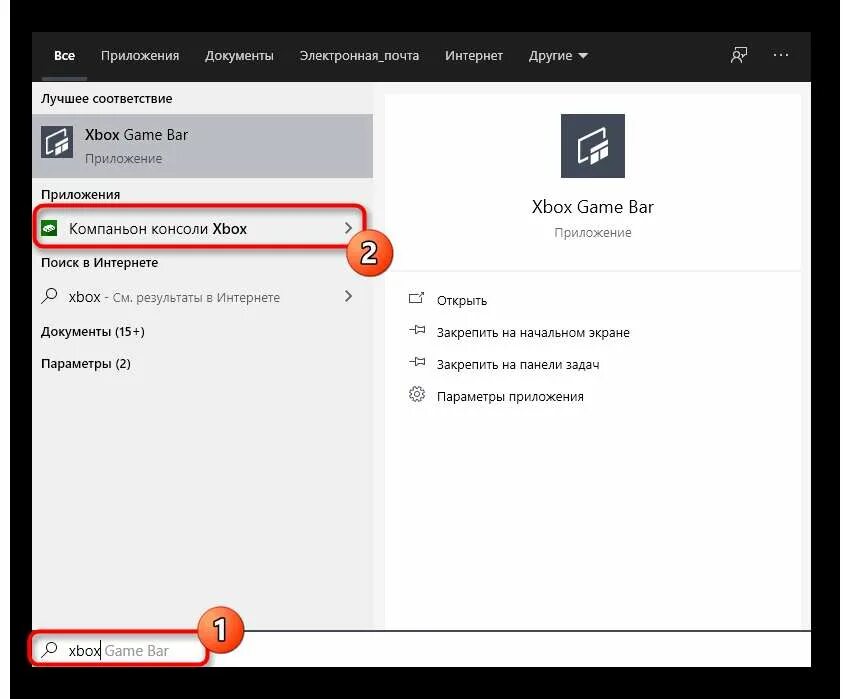
Task: Click magnifier icon beside xbox web result
Action: (49, 296)
